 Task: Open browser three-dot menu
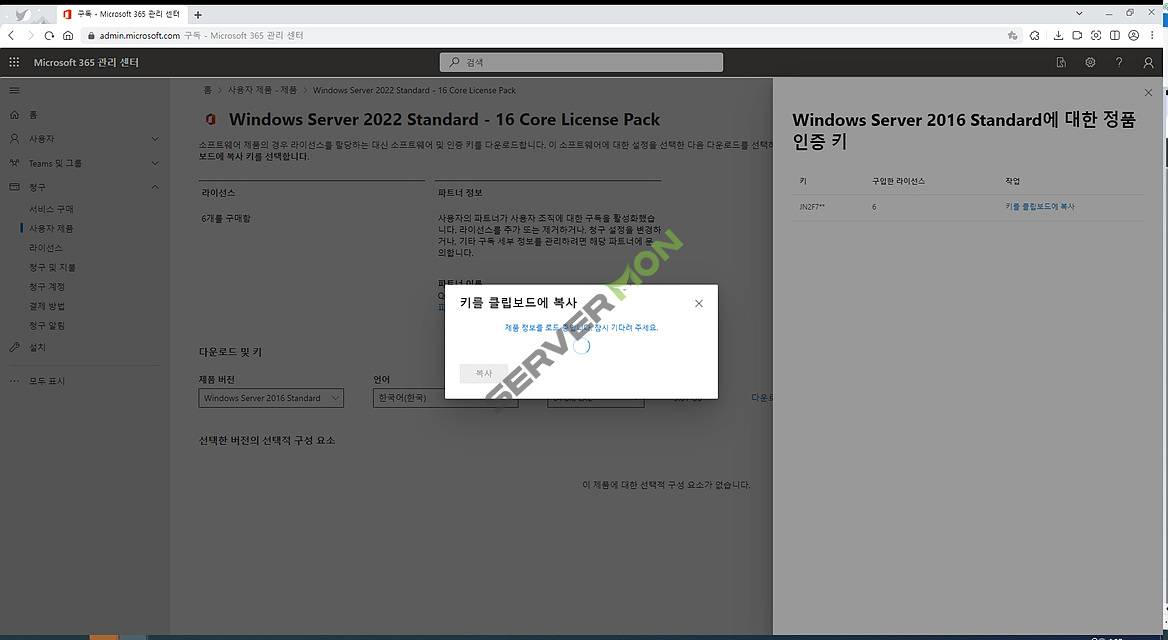click(1152, 35)
